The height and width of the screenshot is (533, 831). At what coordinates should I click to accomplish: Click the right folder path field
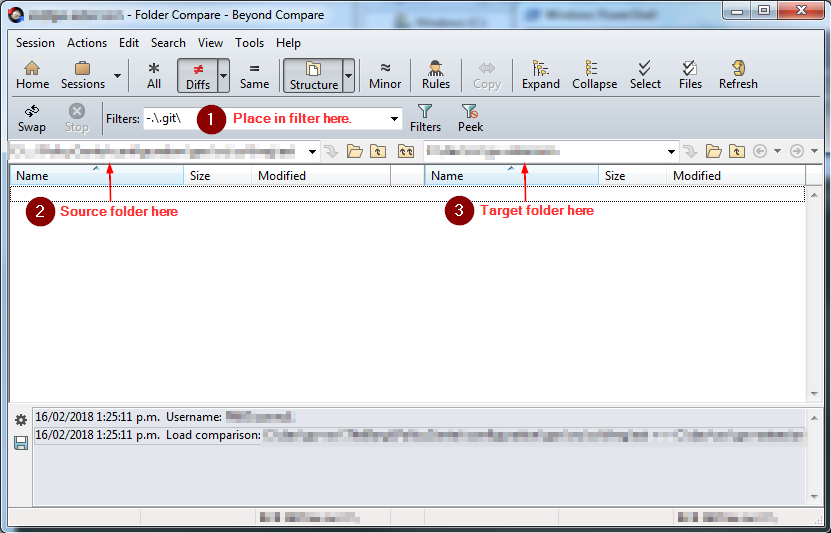click(544, 152)
